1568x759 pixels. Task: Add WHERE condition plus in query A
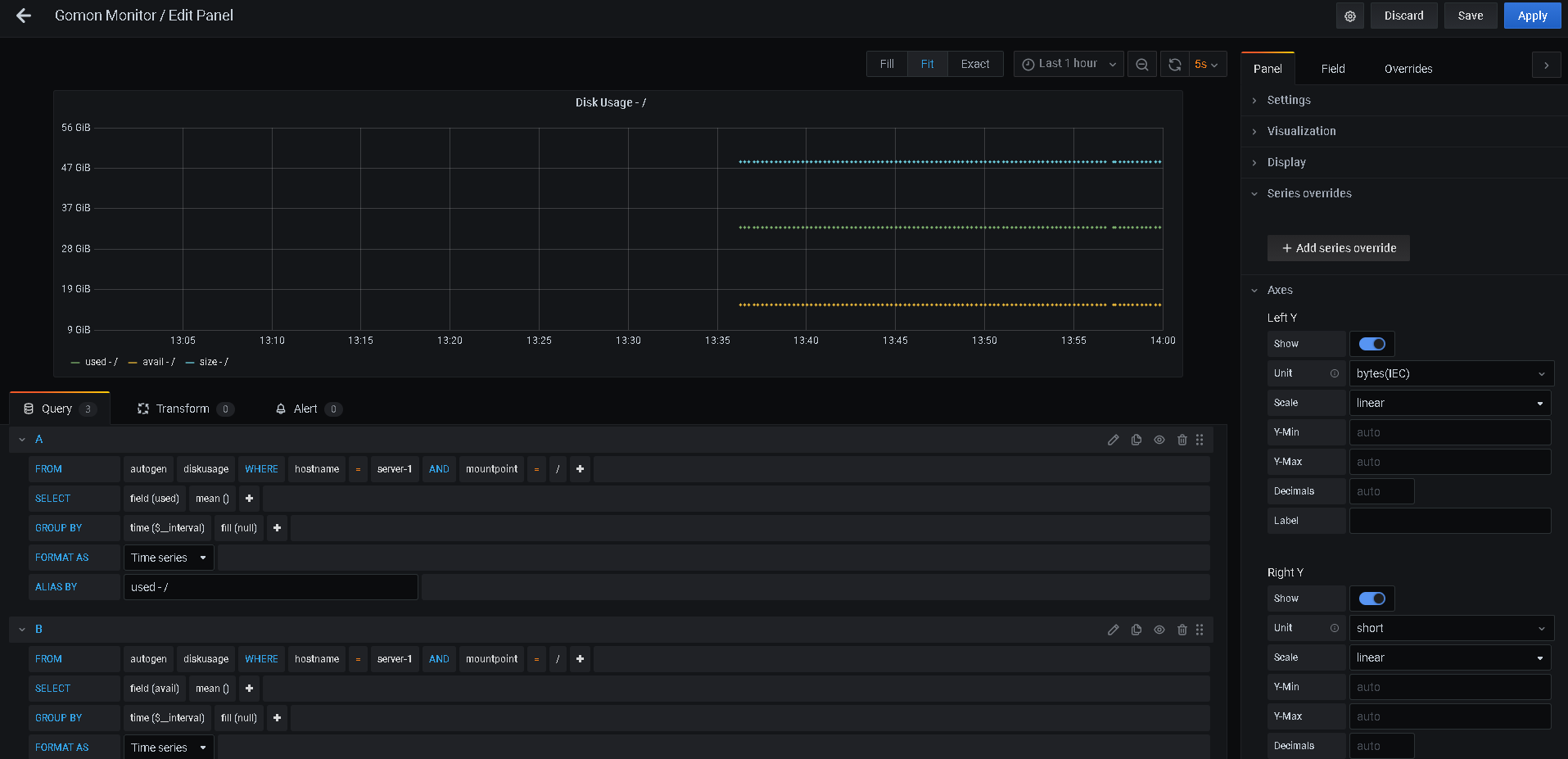tap(581, 469)
